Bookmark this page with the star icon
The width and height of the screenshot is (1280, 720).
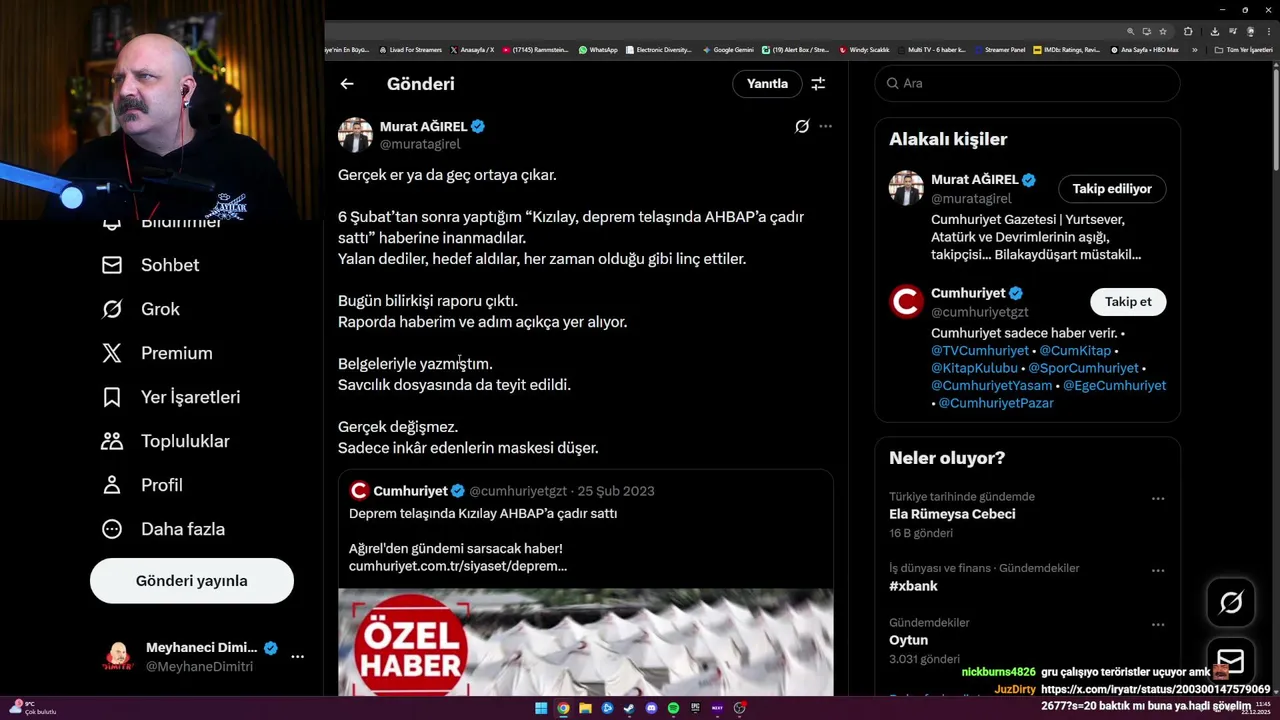pyautogui.click(x=1163, y=31)
